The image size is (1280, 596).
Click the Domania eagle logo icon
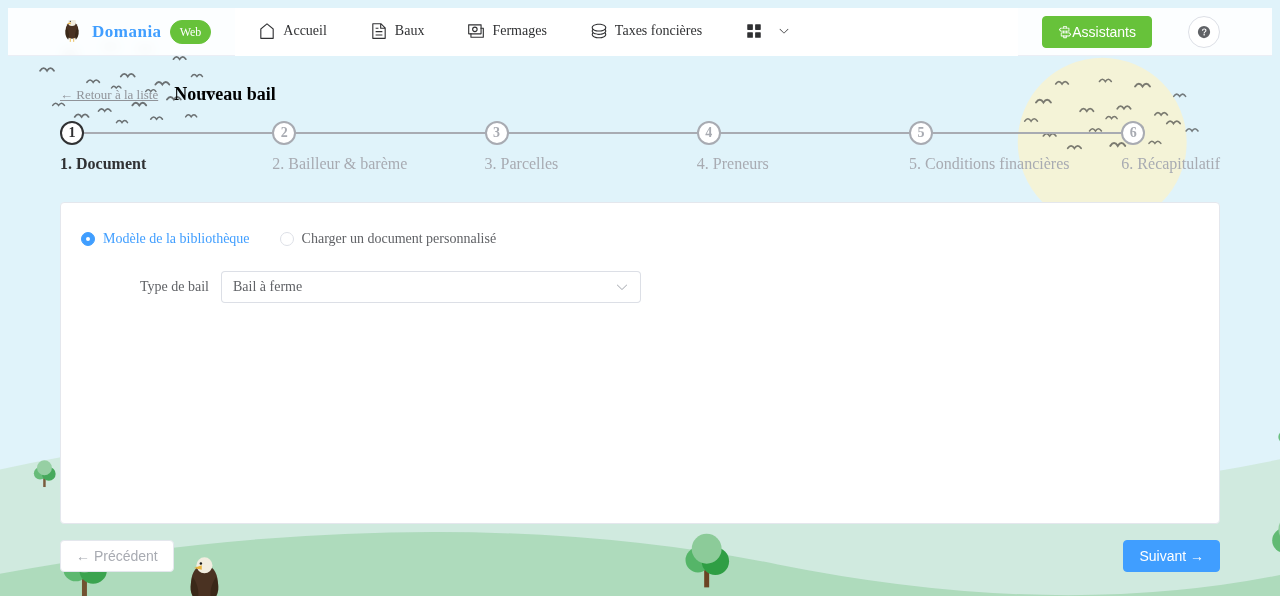(x=72, y=31)
